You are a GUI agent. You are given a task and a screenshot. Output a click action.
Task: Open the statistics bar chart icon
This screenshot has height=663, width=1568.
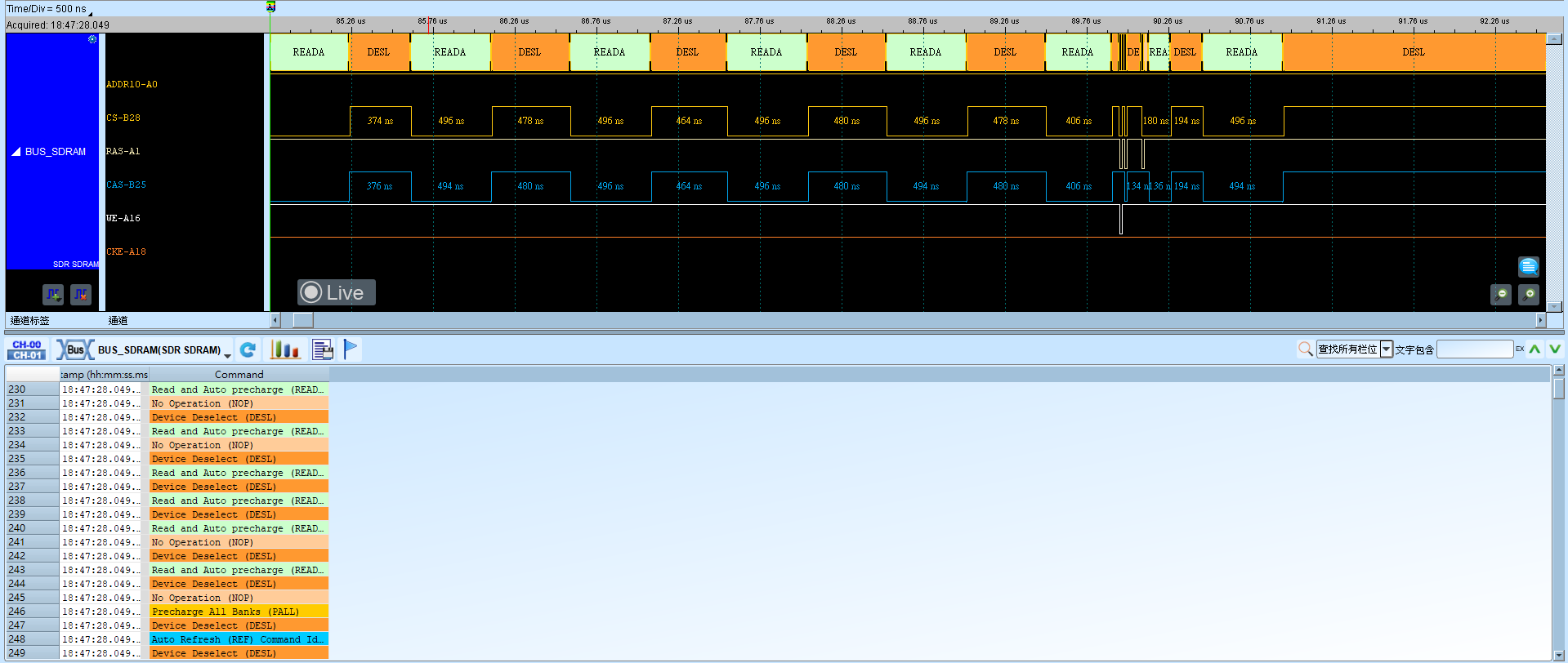click(284, 349)
